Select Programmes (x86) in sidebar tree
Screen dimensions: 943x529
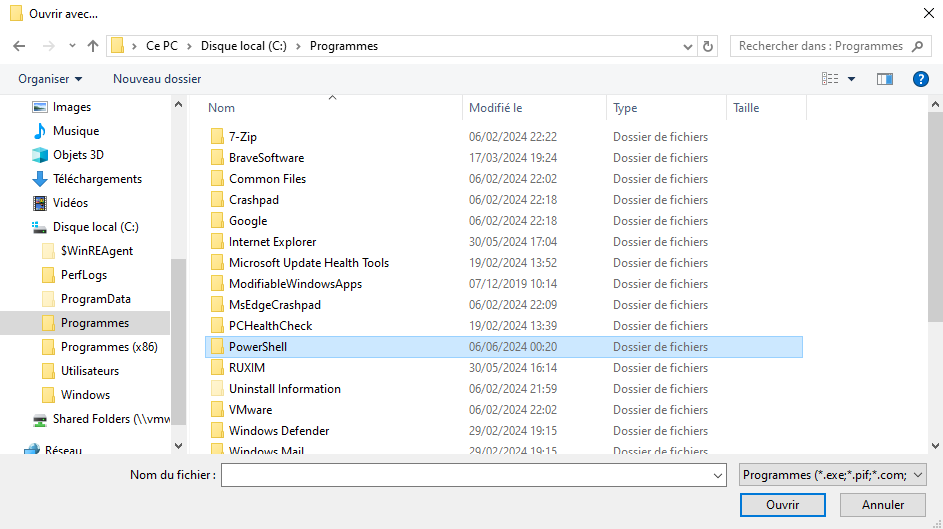pos(109,347)
